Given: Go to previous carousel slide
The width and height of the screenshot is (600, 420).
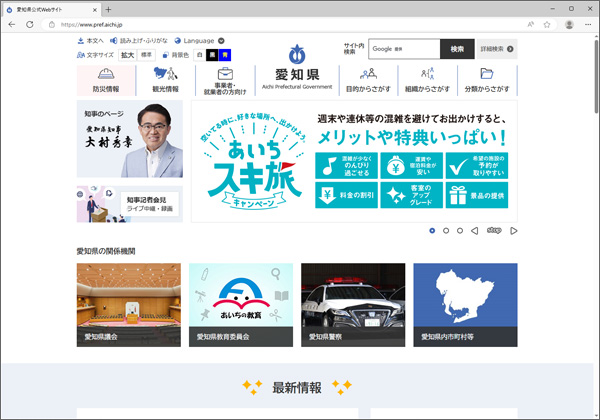Looking at the screenshot, I should (x=474, y=231).
